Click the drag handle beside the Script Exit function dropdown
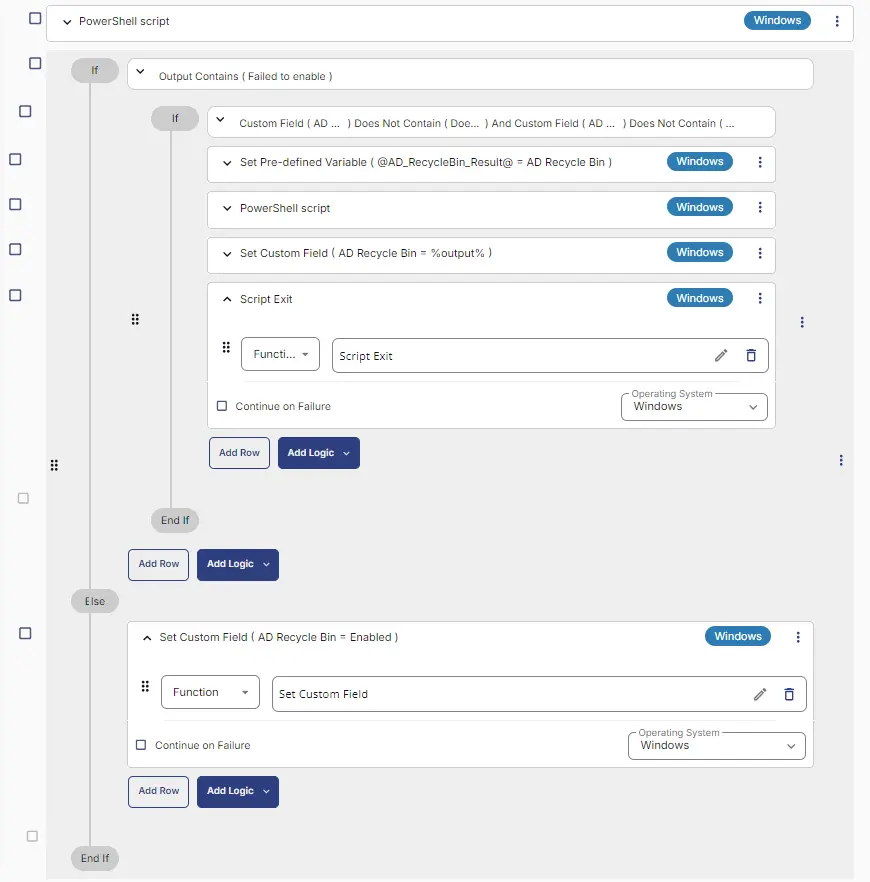Image resolution: width=870 pixels, height=882 pixels. click(x=226, y=347)
